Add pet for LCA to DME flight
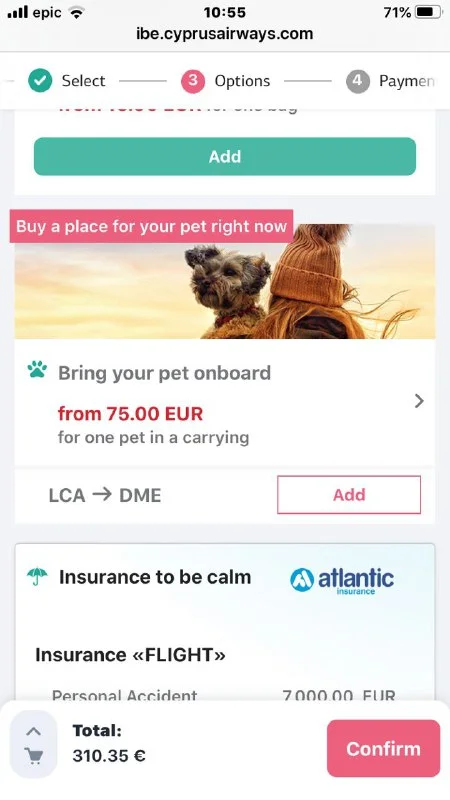 click(x=349, y=494)
